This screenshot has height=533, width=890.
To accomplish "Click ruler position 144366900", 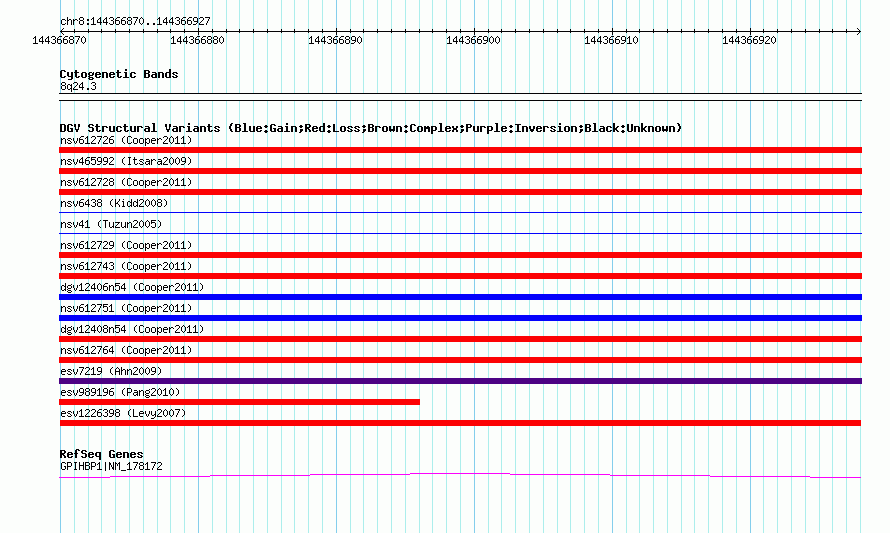I will (x=473, y=40).
